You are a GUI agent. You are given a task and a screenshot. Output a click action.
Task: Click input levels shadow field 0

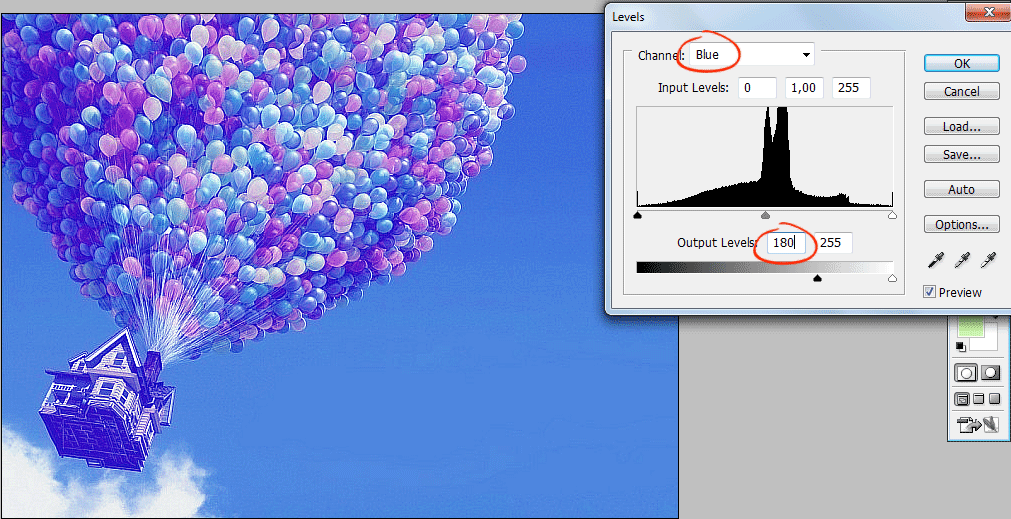757,88
